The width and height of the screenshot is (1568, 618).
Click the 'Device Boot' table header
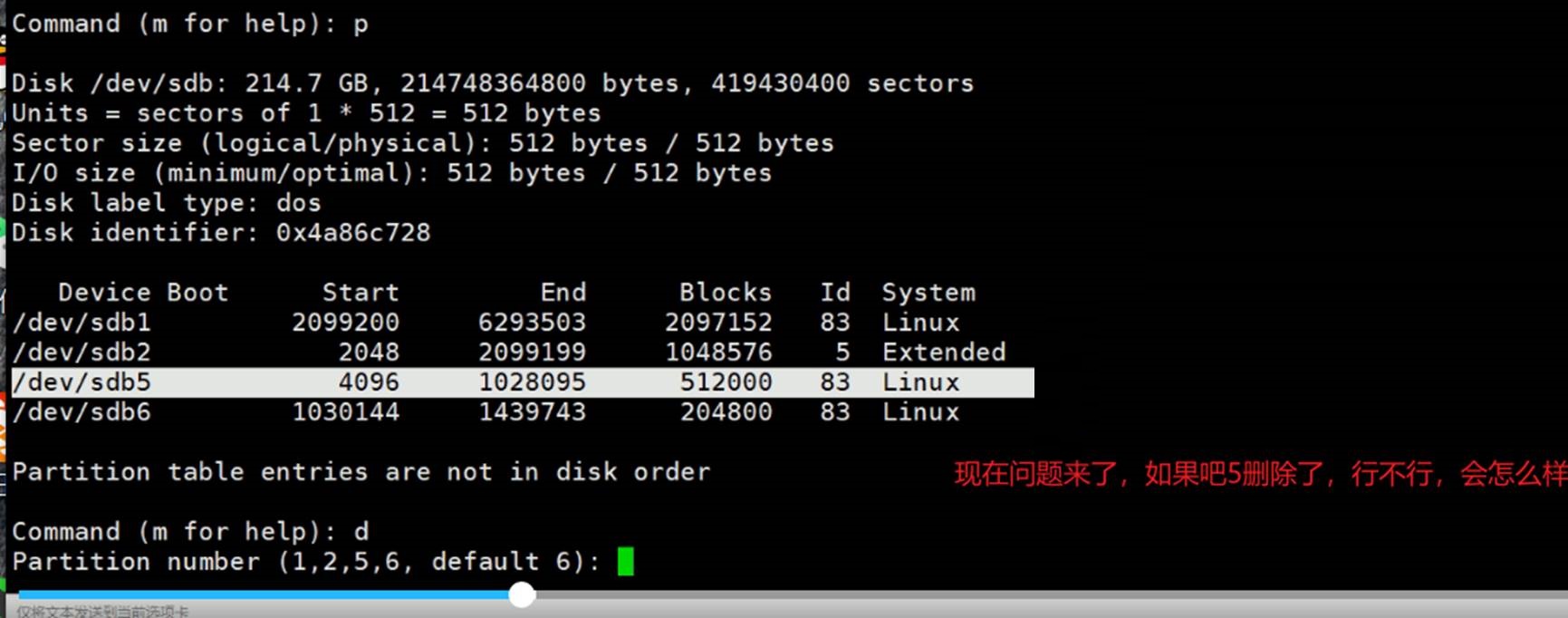[142, 293]
